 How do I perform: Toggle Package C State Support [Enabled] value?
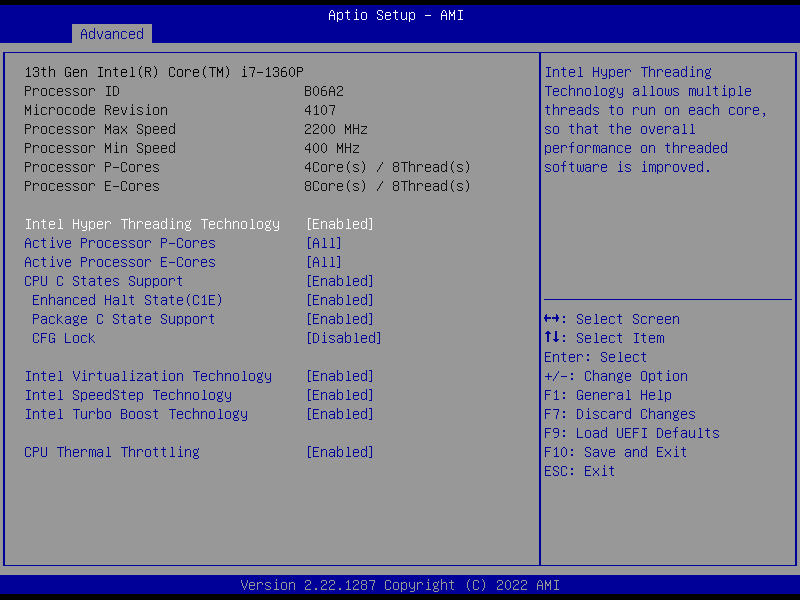(340, 319)
